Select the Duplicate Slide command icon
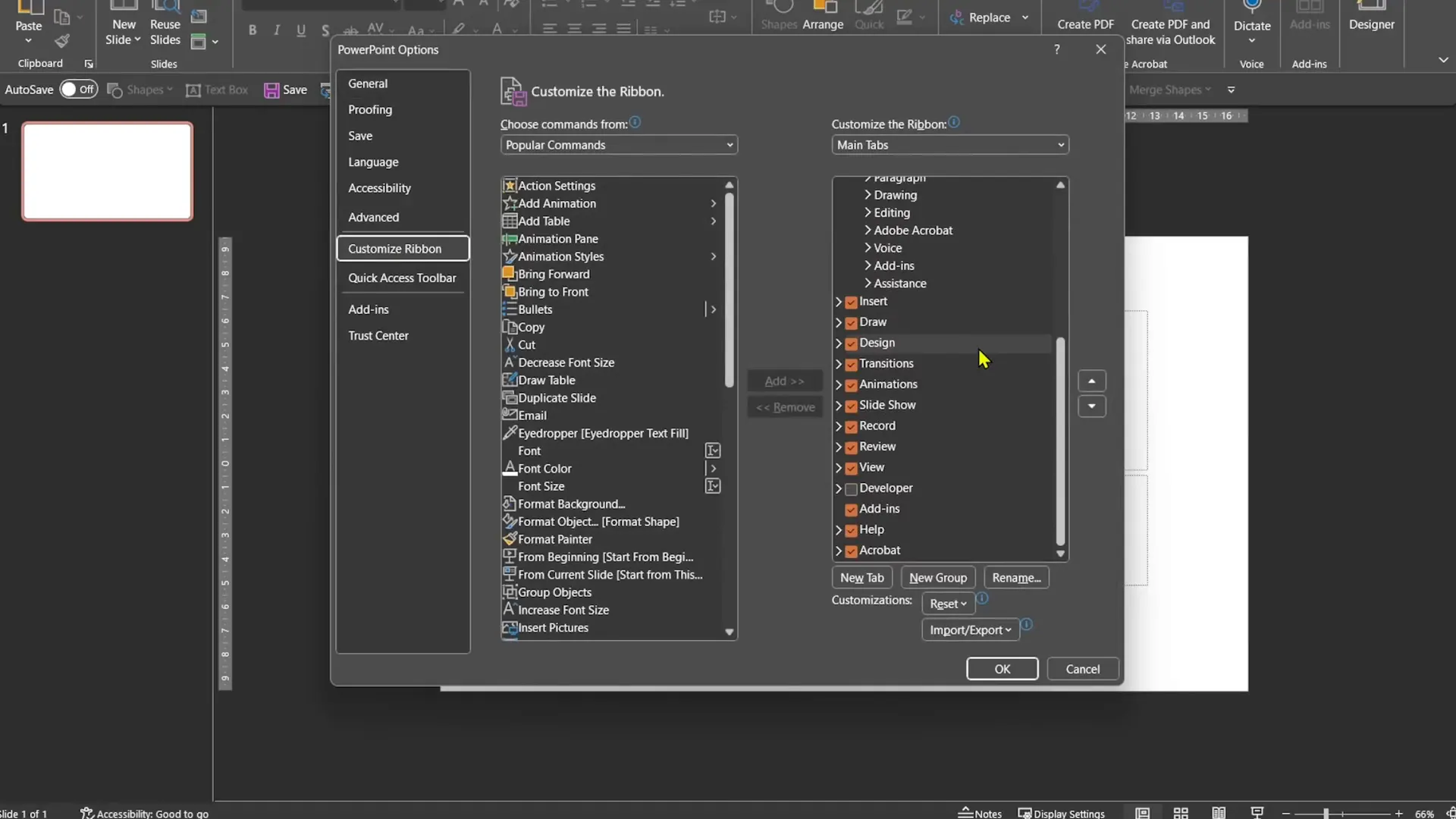This screenshot has width=1456, height=819. 510,397
